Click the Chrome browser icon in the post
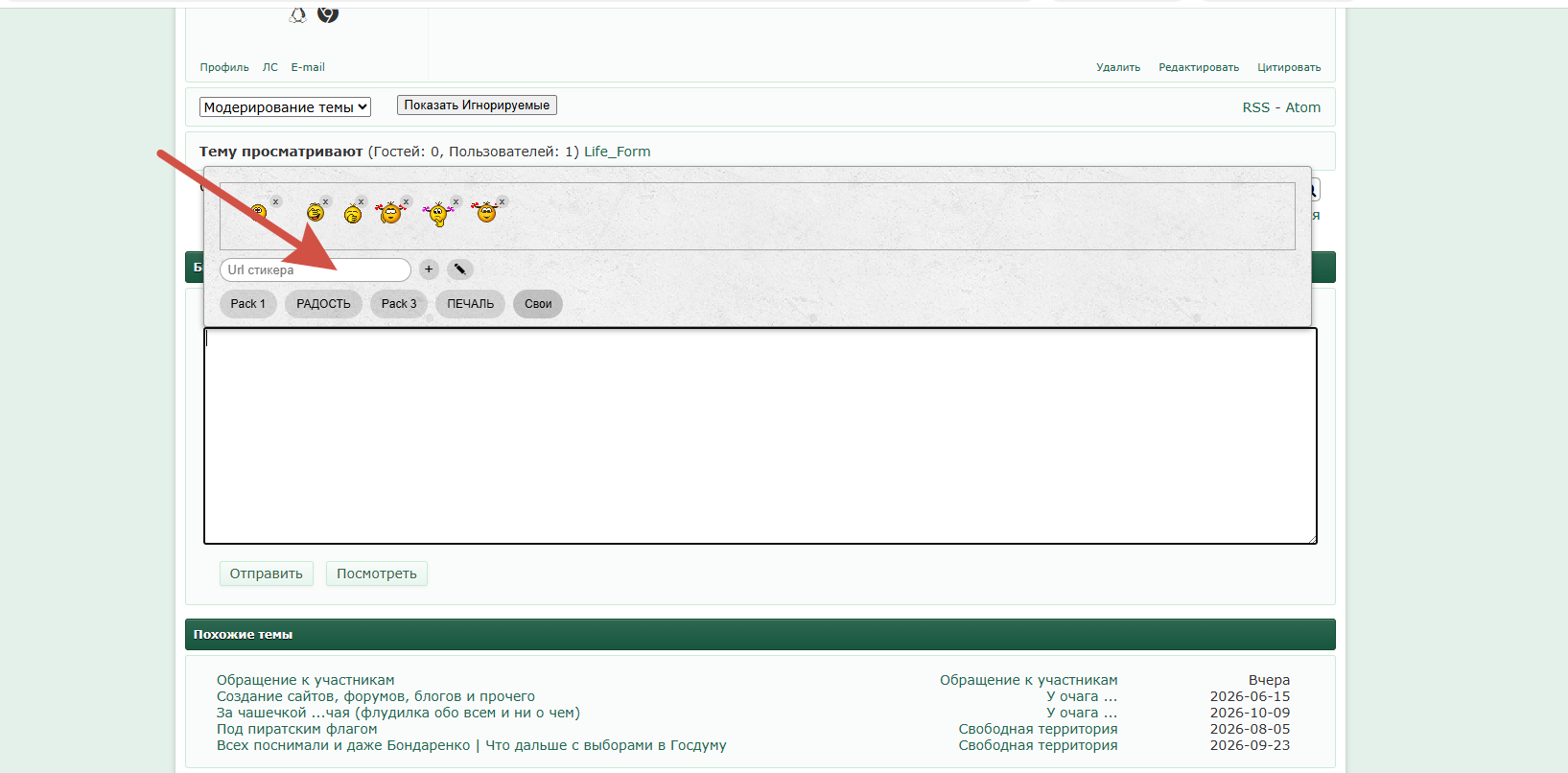This screenshot has width=1568, height=773. pyautogui.click(x=328, y=13)
